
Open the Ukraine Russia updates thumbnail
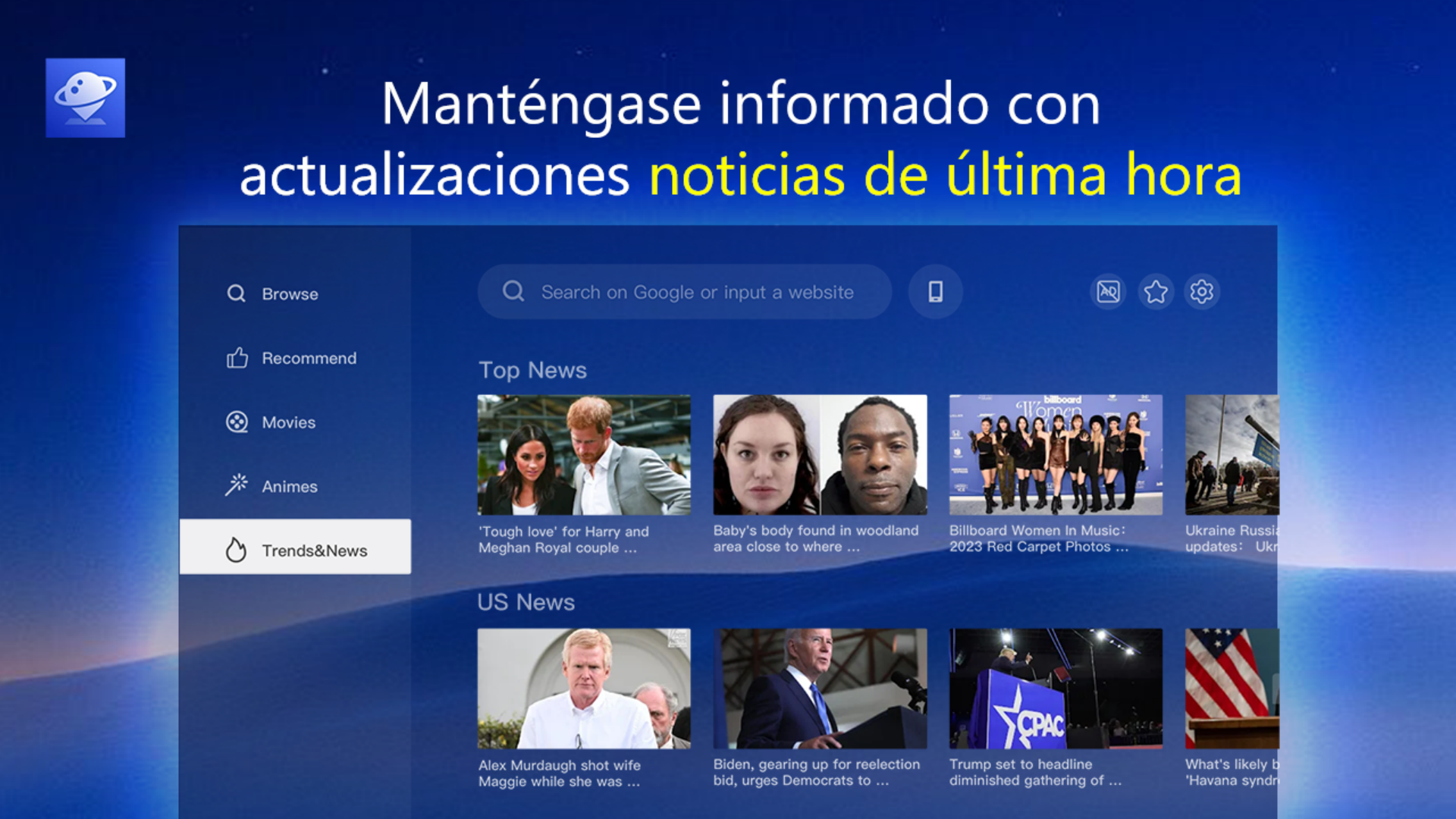1232,455
